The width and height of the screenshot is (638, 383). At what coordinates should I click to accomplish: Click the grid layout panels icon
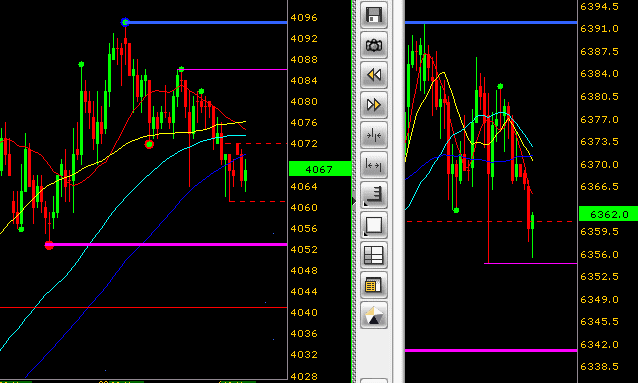coord(374,255)
